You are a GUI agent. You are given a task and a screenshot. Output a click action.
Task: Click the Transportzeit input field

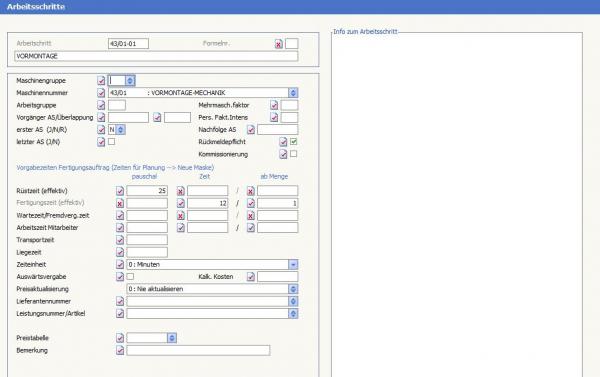147,240
